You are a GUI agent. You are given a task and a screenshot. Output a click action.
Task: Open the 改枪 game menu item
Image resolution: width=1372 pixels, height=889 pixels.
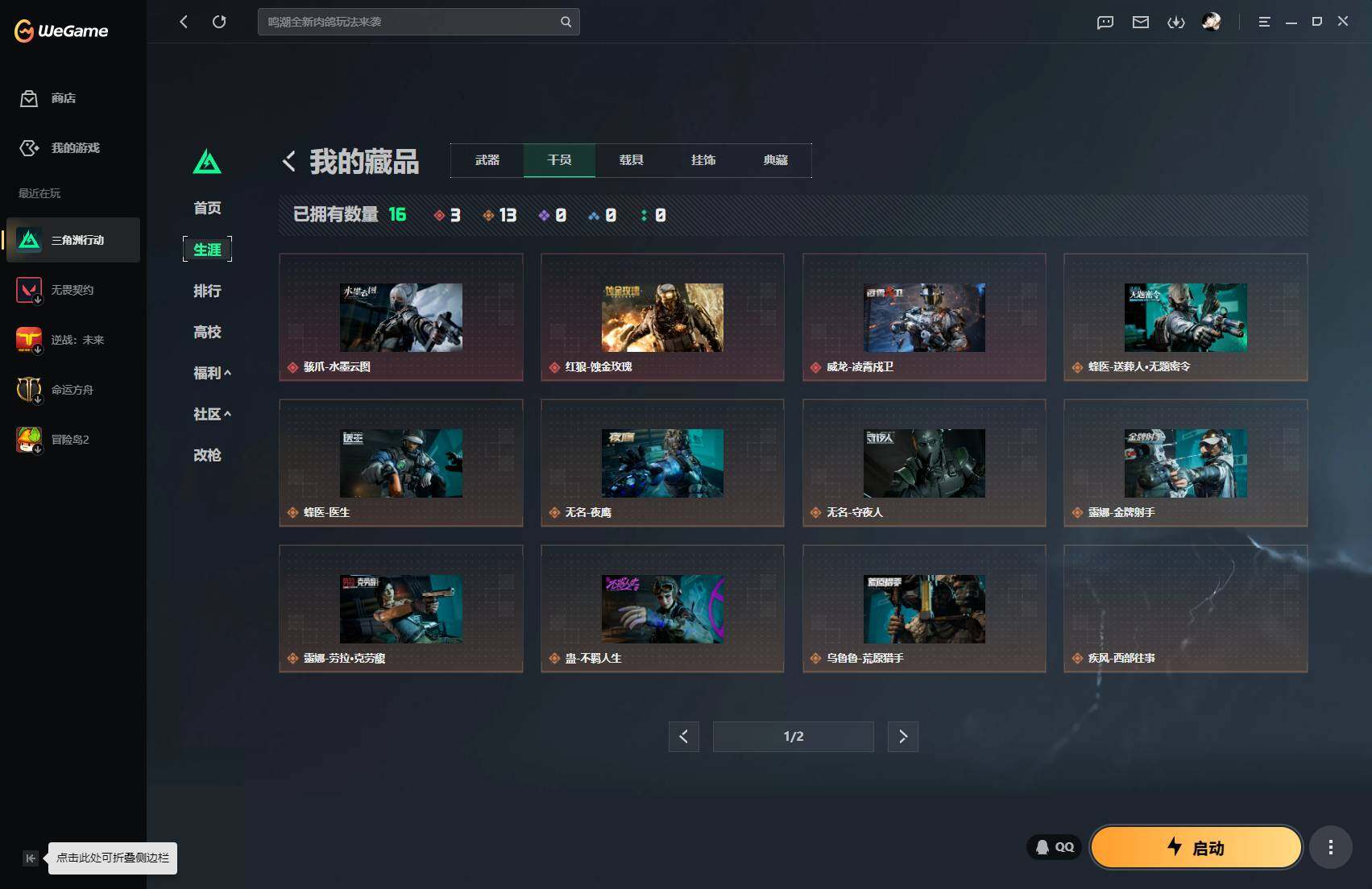pyautogui.click(x=207, y=455)
